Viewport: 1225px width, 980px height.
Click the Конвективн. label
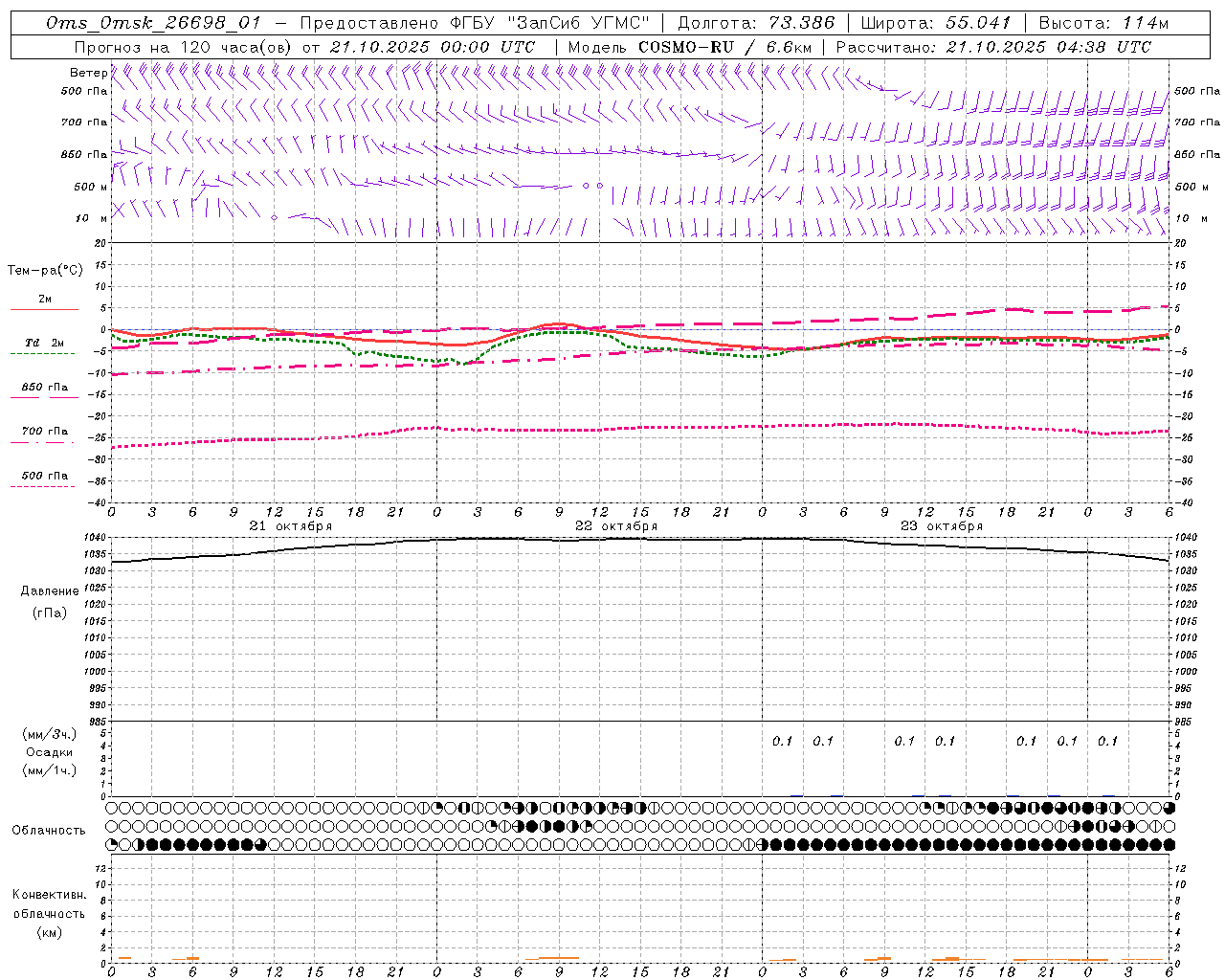pyautogui.click(x=49, y=895)
